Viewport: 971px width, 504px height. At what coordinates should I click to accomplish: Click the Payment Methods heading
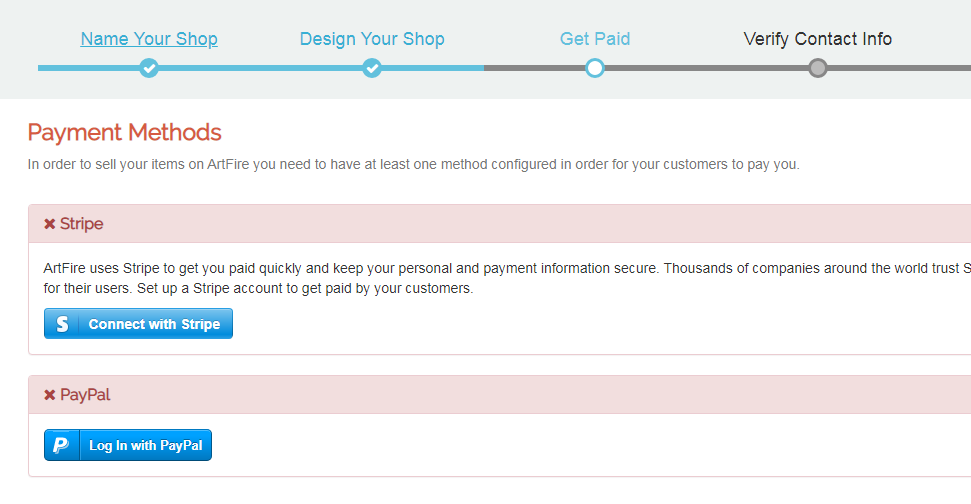pyautogui.click(x=124, y=132)
